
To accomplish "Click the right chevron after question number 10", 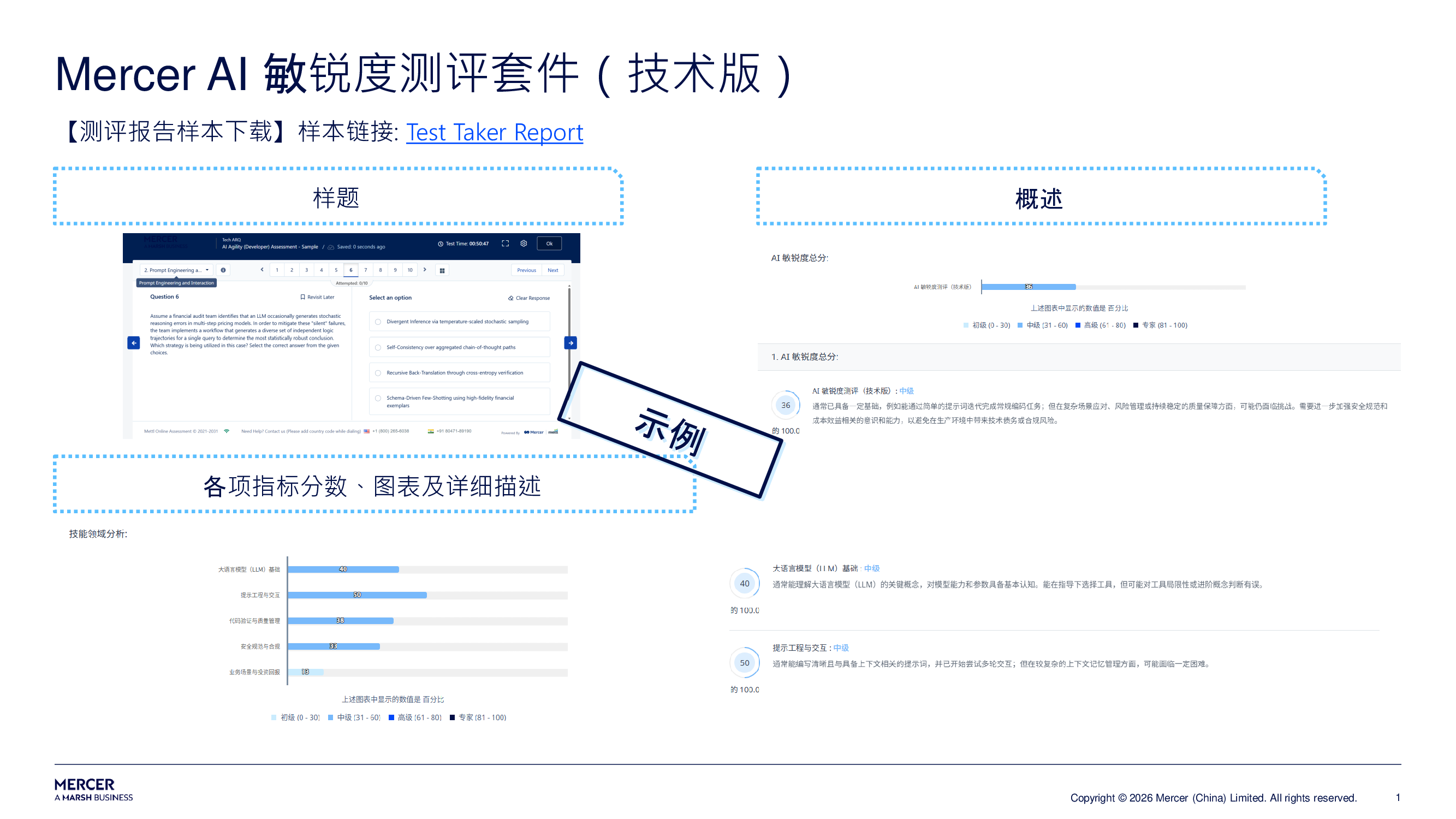I will point(425,270).
